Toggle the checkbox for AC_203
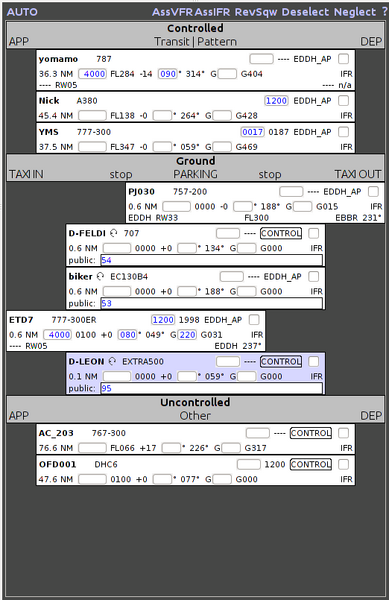This screenshot has width=389, height=600. click(343, 433)
